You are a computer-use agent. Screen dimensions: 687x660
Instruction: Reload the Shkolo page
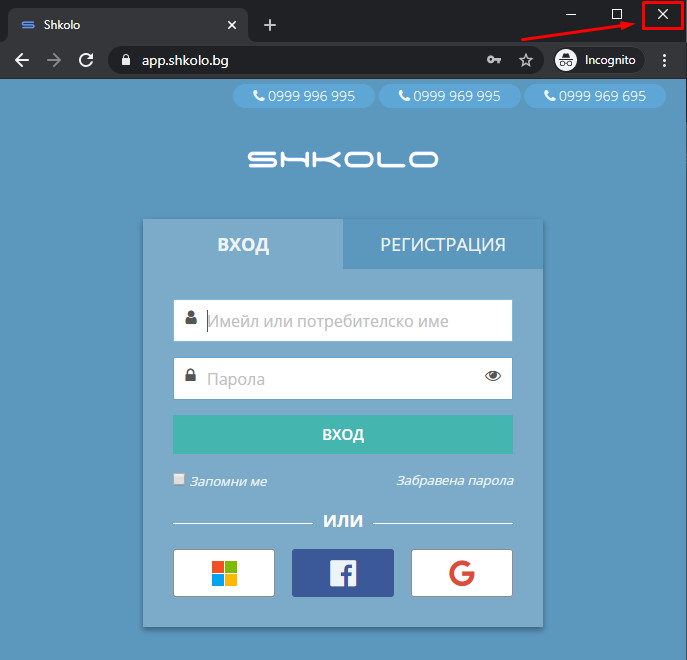click(86, 60)
